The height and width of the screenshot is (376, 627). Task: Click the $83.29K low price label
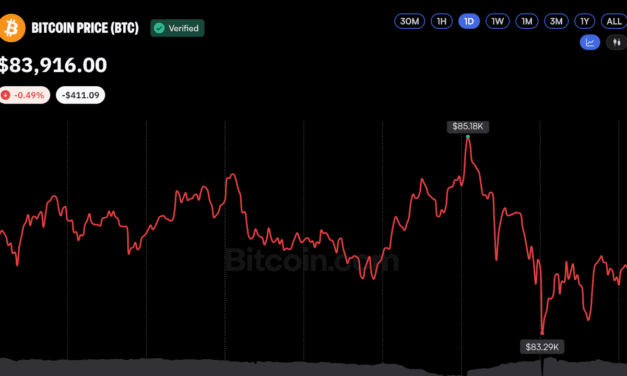pyautogui.click(x=542, y=347)
